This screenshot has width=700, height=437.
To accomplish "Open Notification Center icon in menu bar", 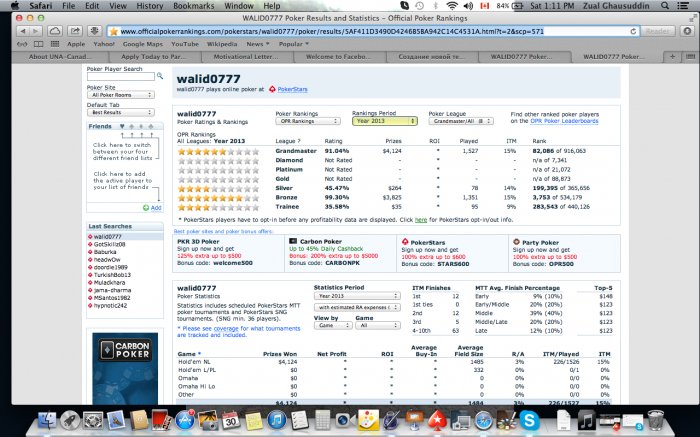I will [x=683, y=6].
